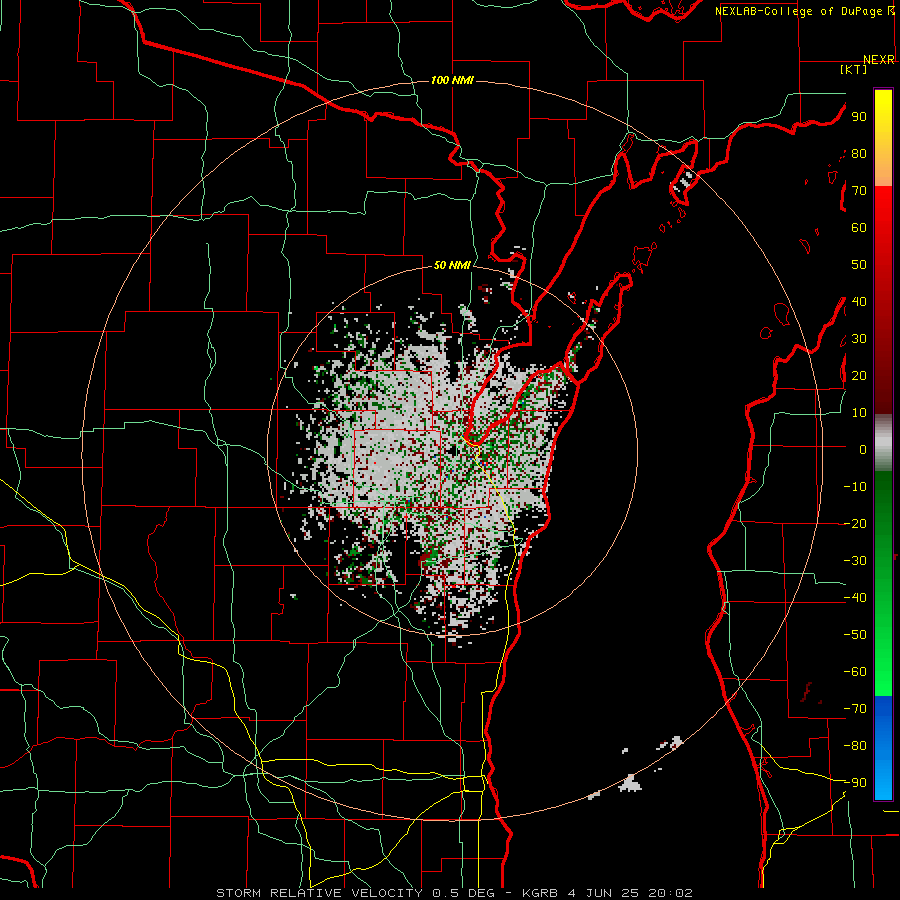Click the -10 scale label
Image resolution: width=900 pixels, height=900 pixels.
coord(855,487)
